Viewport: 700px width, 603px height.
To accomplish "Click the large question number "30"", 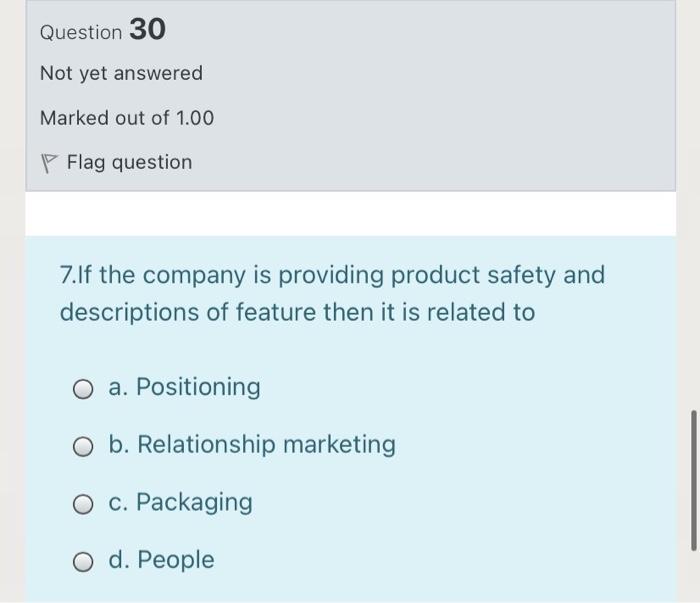I will 147,31.
